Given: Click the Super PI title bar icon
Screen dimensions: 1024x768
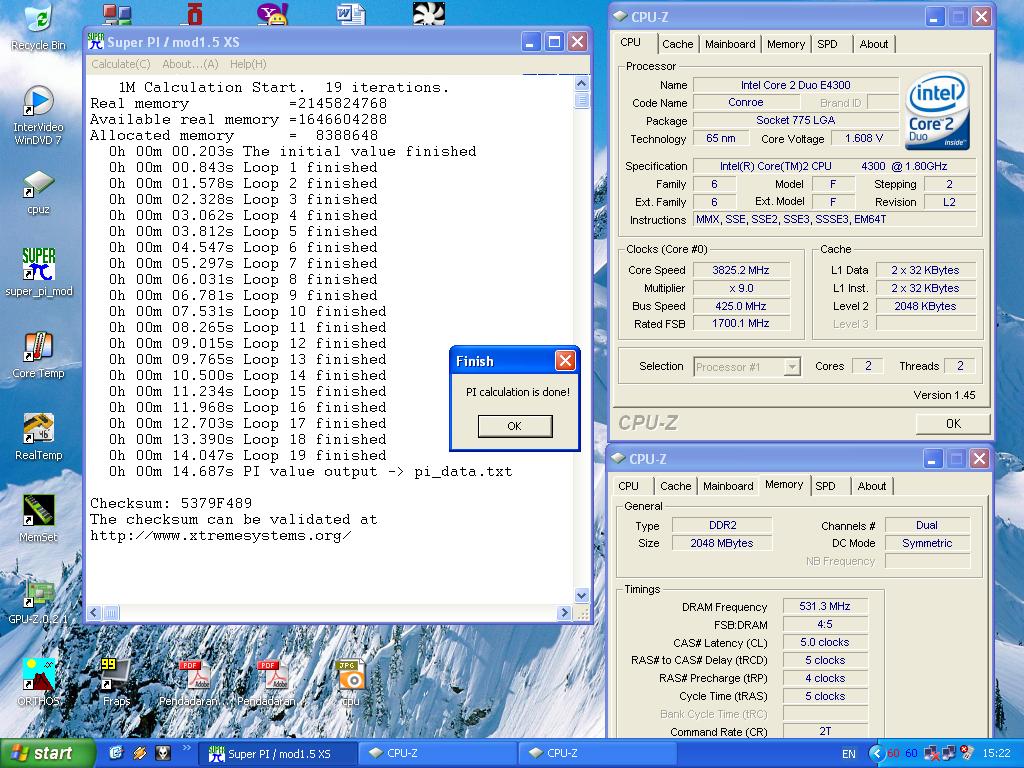Looking at the screenshot, I should 96,42.
